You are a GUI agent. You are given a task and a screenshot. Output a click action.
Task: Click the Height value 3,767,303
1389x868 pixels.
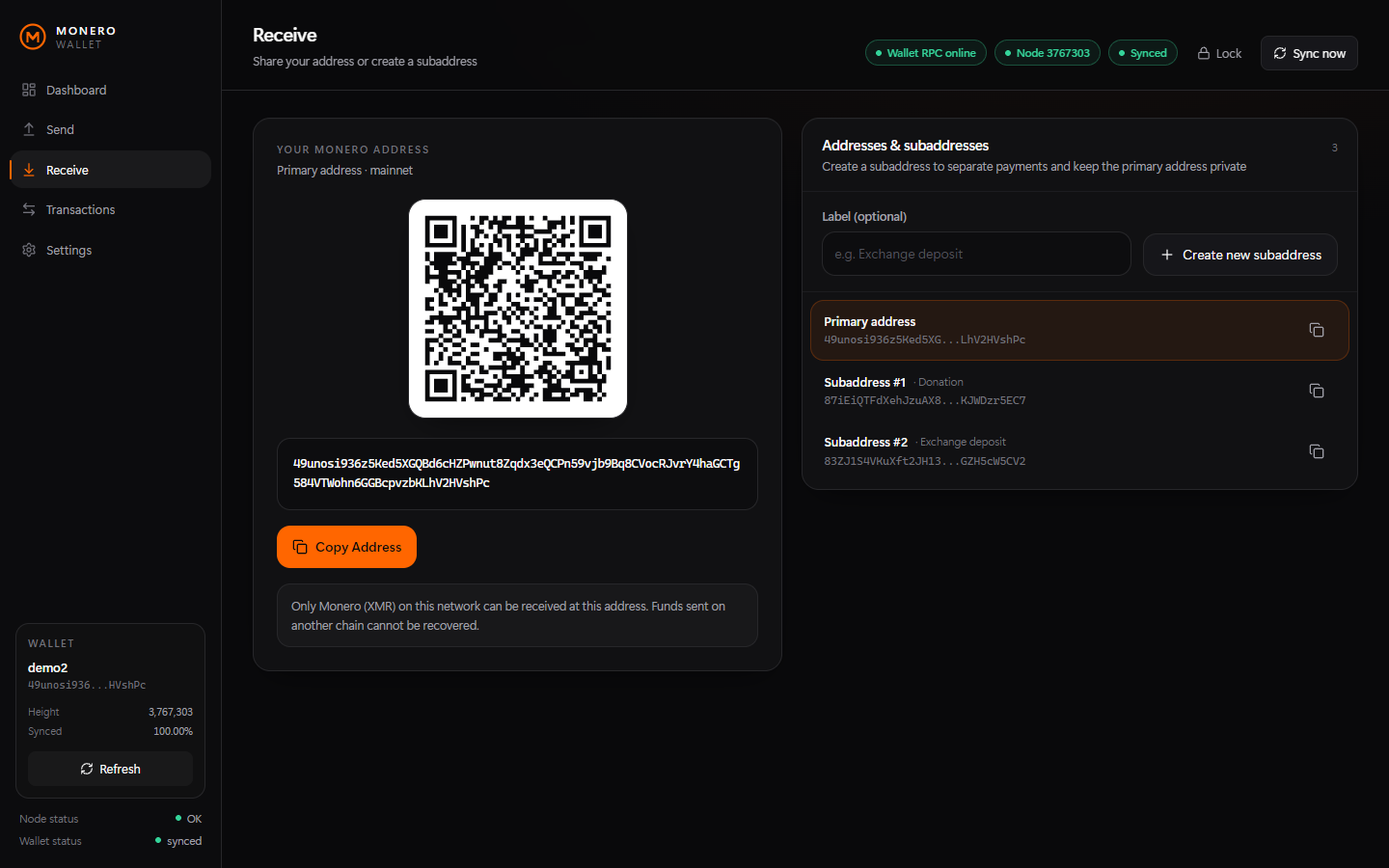coord(171,712)
